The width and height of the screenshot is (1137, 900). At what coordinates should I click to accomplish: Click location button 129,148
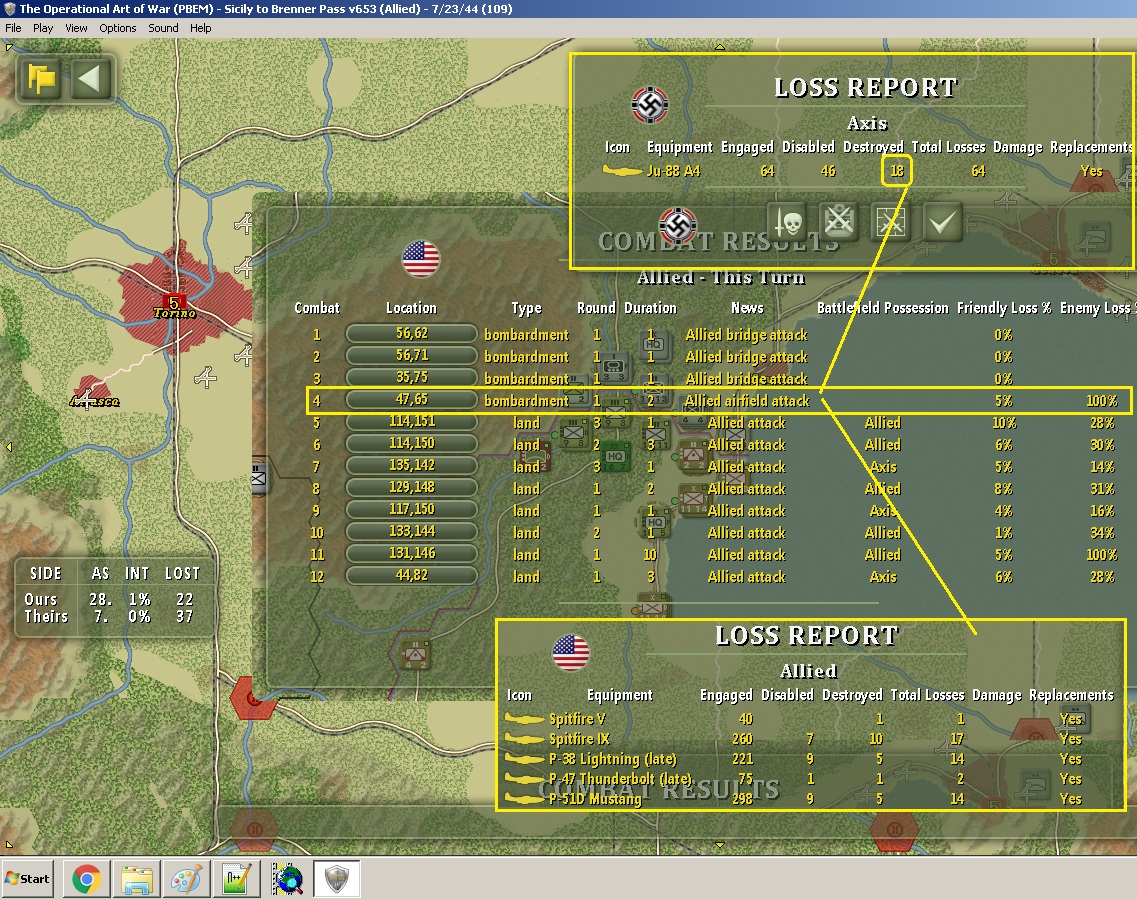click(411, 487)
